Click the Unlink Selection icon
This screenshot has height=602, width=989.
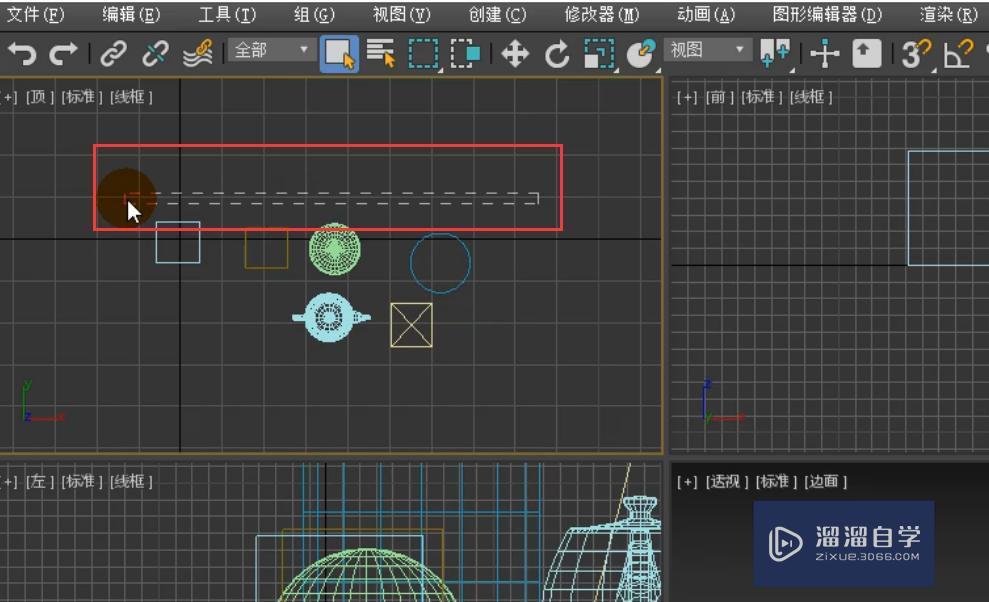(x=155, y=54)
